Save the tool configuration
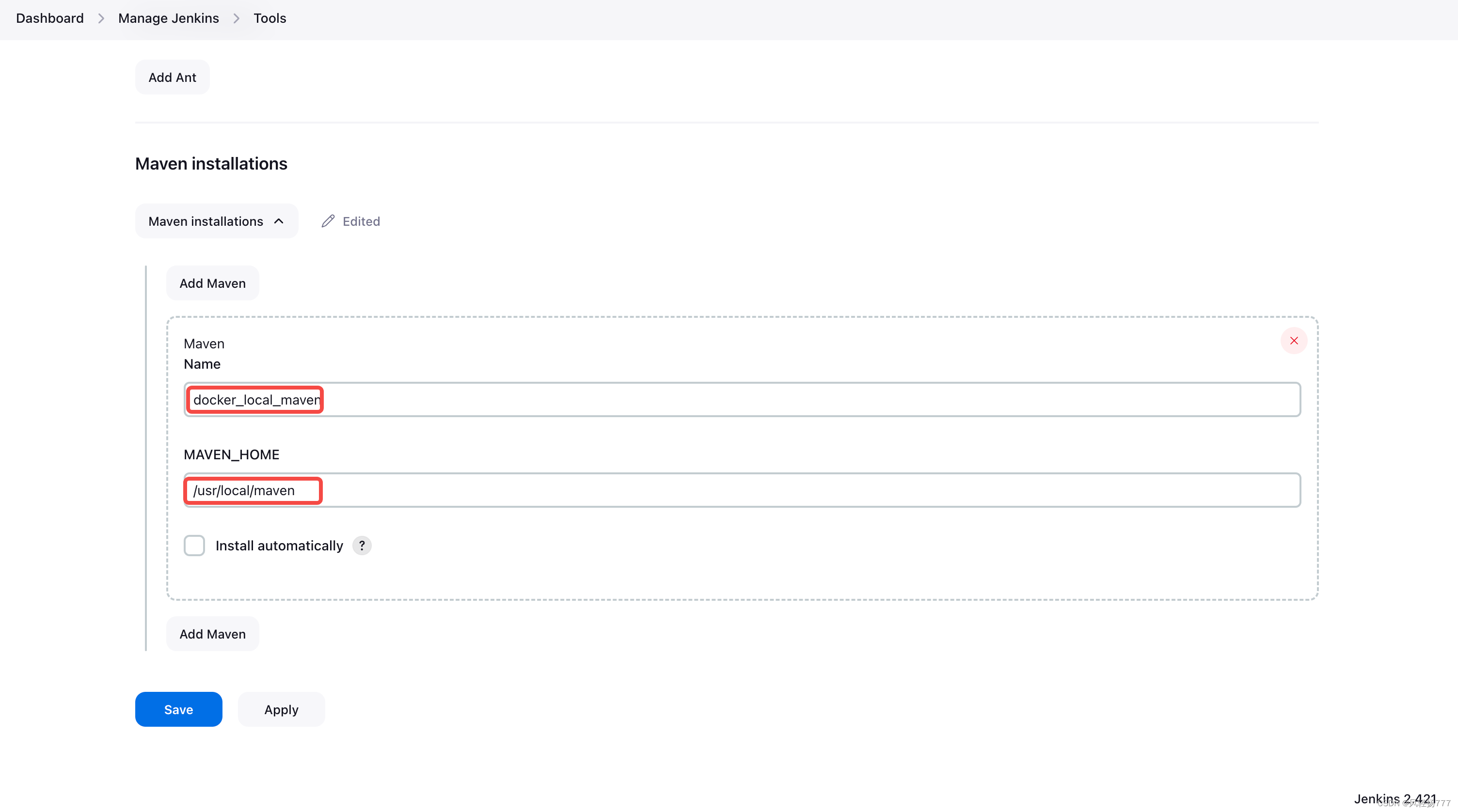 [178, 709]
